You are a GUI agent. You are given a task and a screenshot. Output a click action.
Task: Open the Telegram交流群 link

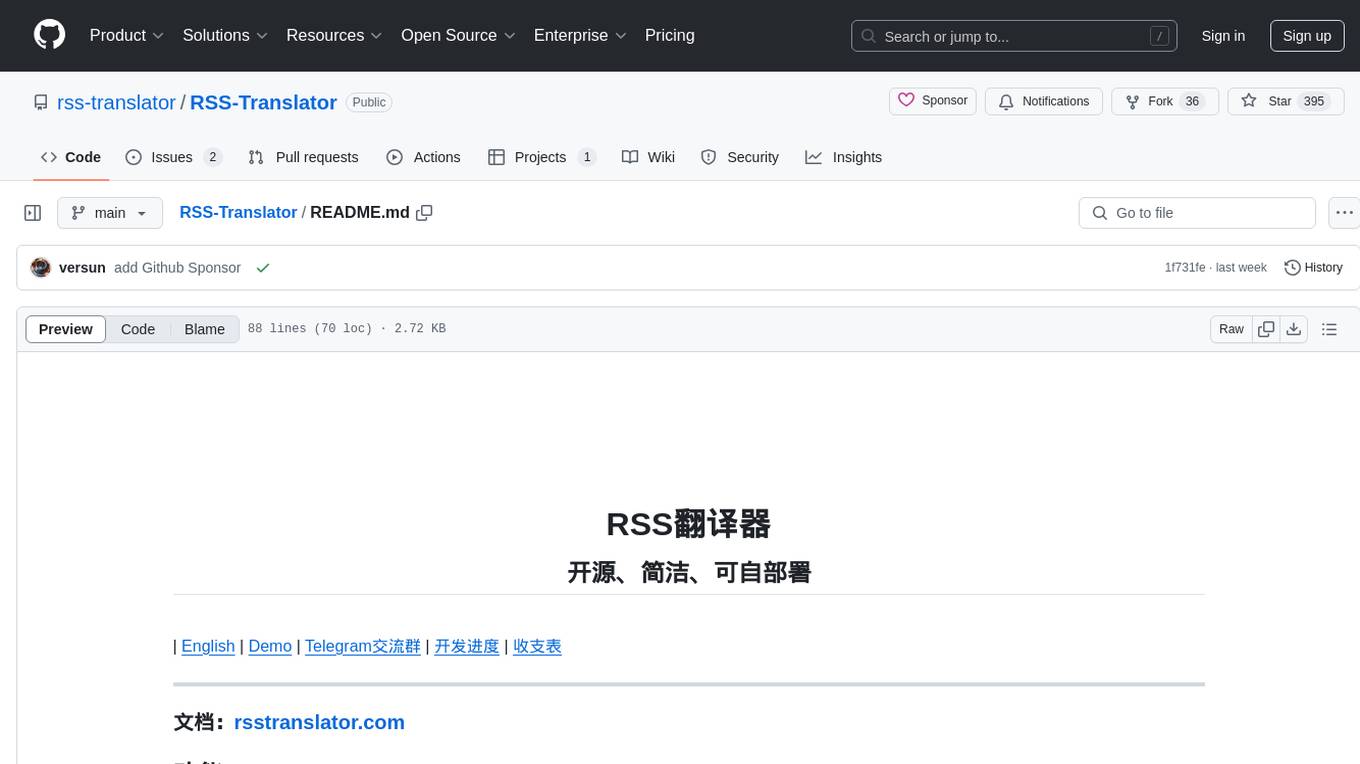363,646
